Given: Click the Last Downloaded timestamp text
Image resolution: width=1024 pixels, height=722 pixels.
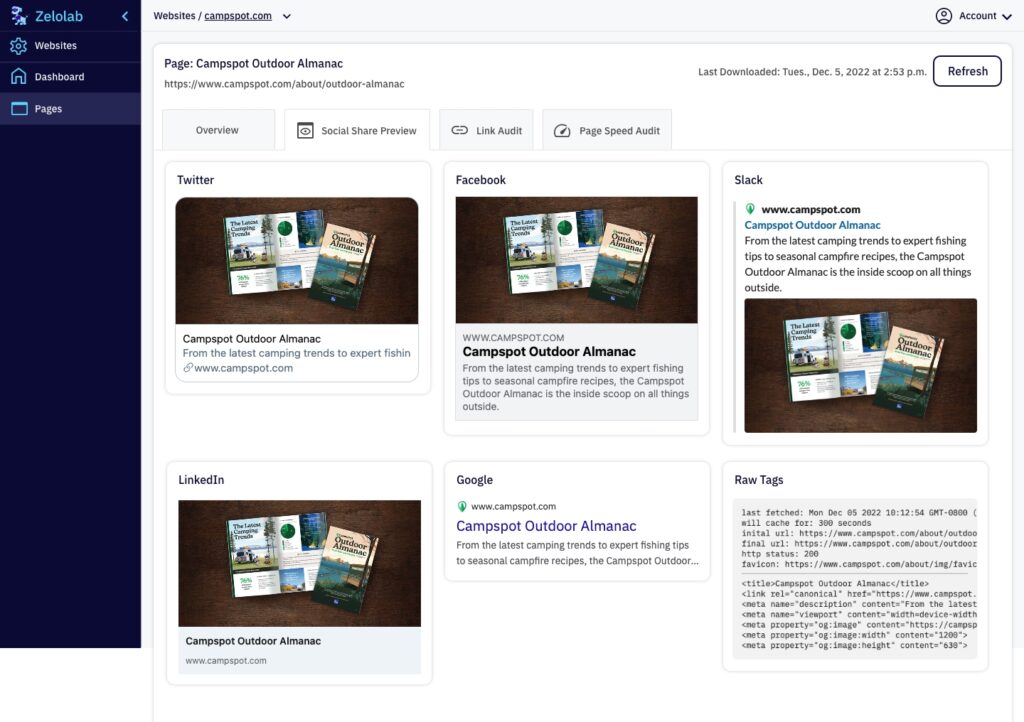Looking at the screenshot, I should (x=812, y=72).
